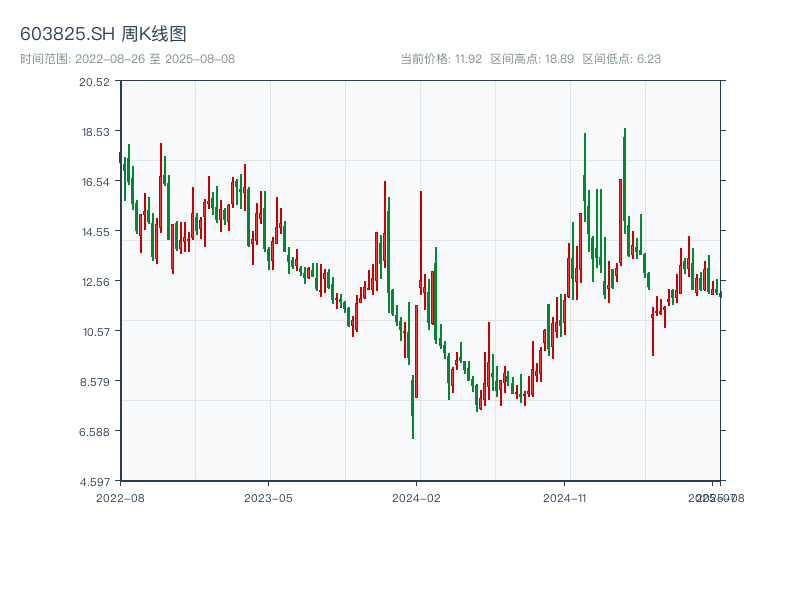The height and width of the screenshot is (600, 800).
Task: Click the 区间高点 18.89 label
Action: point(532,59)
